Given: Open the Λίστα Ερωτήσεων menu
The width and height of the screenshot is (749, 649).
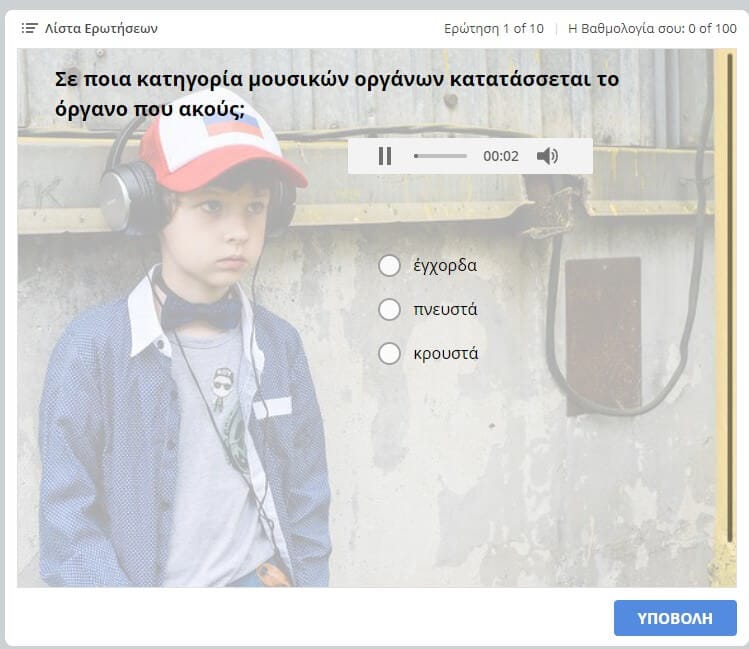Looking at the screenshot, I should coord(100,28).
